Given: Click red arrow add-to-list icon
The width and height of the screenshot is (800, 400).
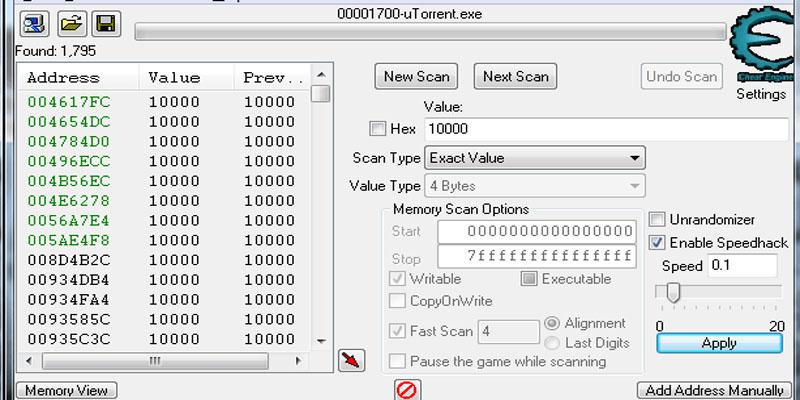Looking at the screenshot, I should (352, 361).
